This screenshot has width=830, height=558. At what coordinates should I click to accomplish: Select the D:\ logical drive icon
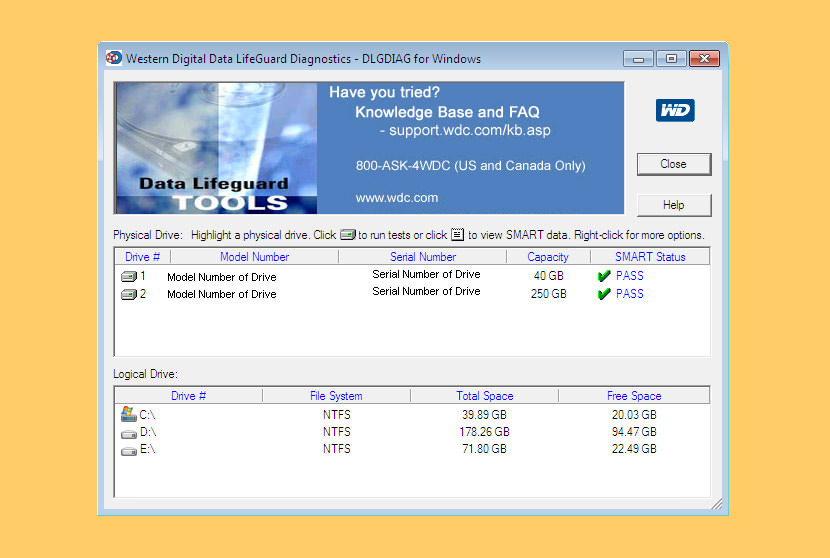click(129, 434)
